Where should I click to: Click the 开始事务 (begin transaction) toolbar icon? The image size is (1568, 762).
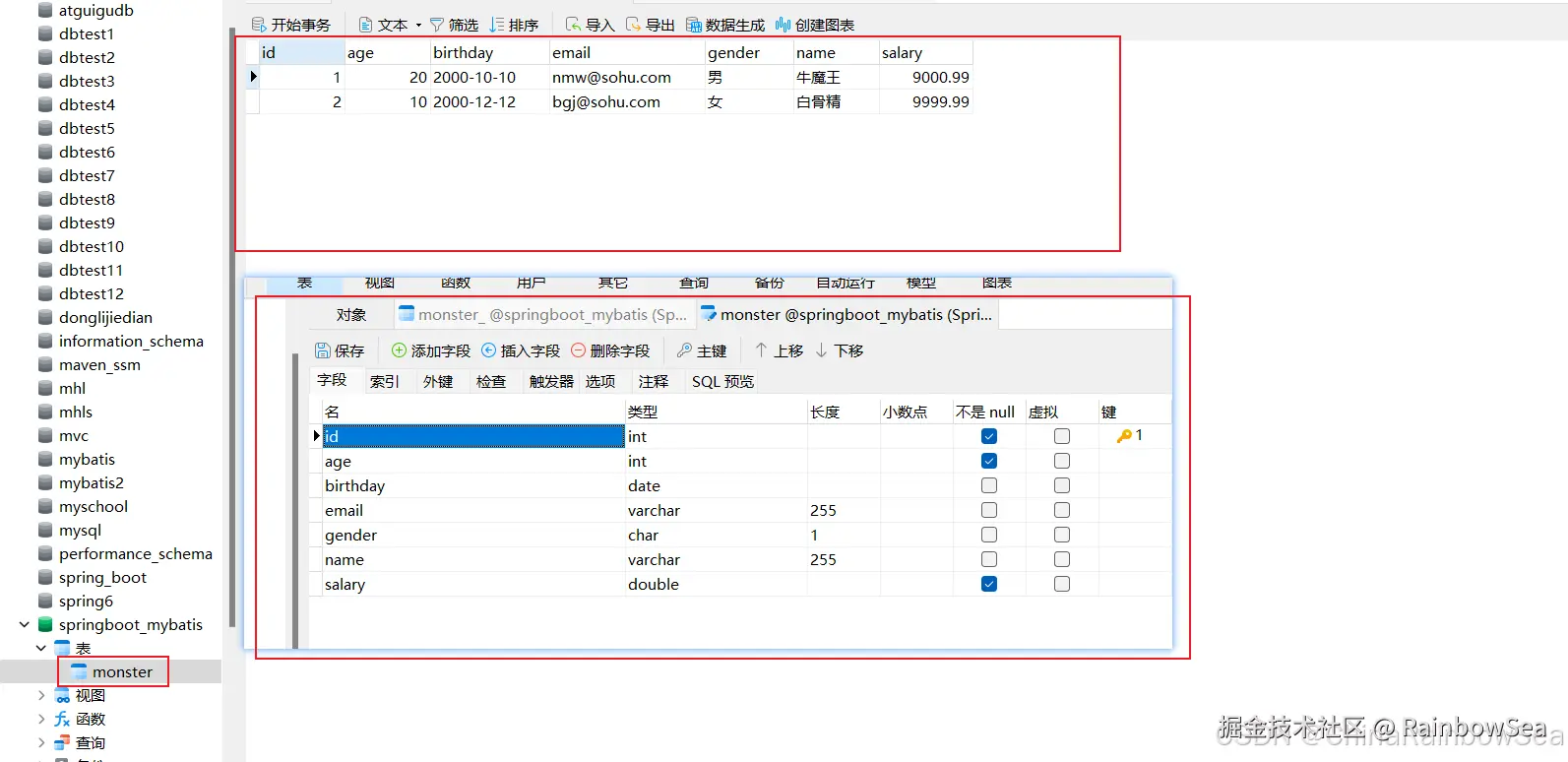pos(259,25)
